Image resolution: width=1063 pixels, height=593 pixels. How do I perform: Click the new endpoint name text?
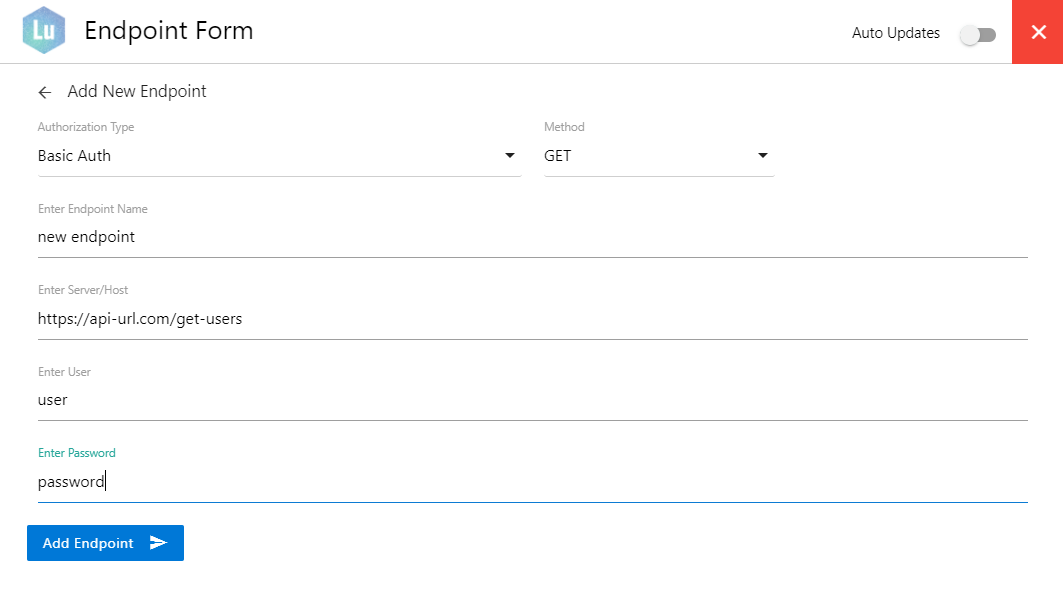84,237
